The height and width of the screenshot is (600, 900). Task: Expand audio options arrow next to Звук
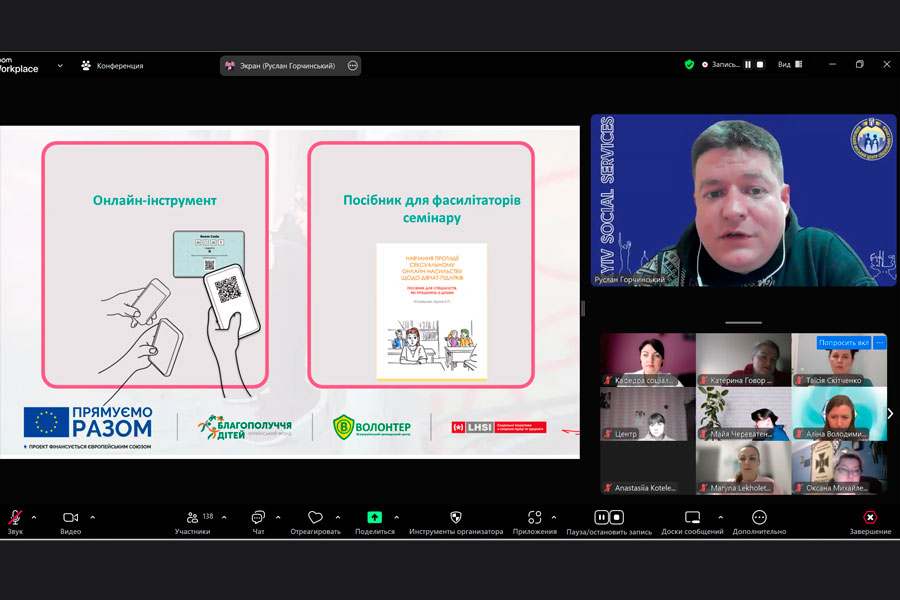pos(34,517)
